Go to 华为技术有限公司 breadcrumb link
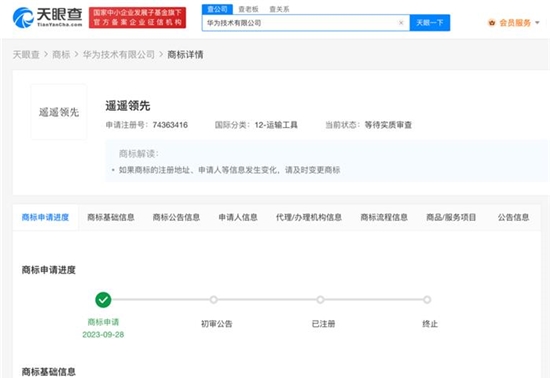The image size is (550, 378). pyautogui.click(x=119, y=55)
